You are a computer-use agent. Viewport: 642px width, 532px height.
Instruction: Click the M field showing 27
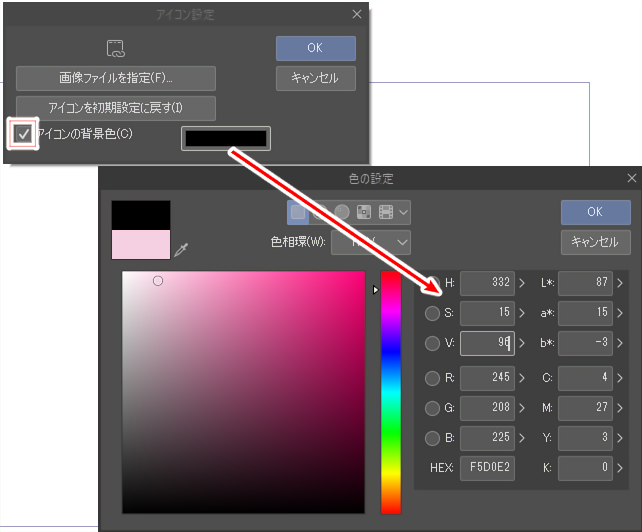(x=585, y=408)
